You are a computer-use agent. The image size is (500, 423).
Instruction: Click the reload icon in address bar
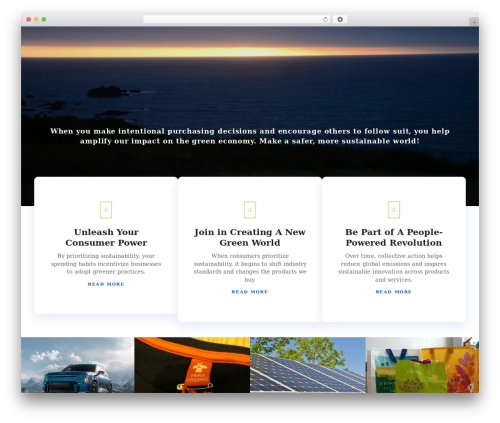pyautogui.click(x=325, y=19)
